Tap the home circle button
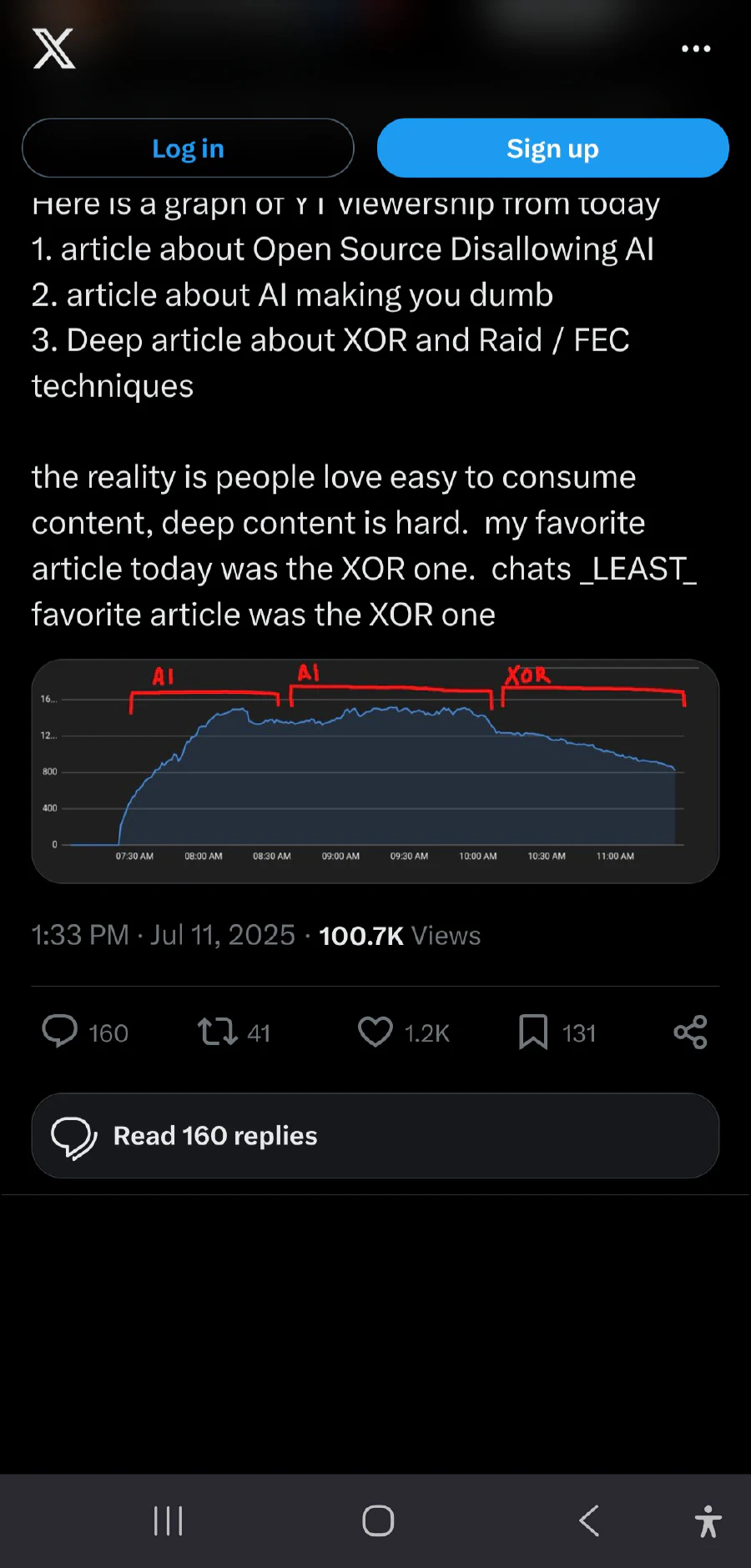 pyautogui.click(x=377, y=1520)
